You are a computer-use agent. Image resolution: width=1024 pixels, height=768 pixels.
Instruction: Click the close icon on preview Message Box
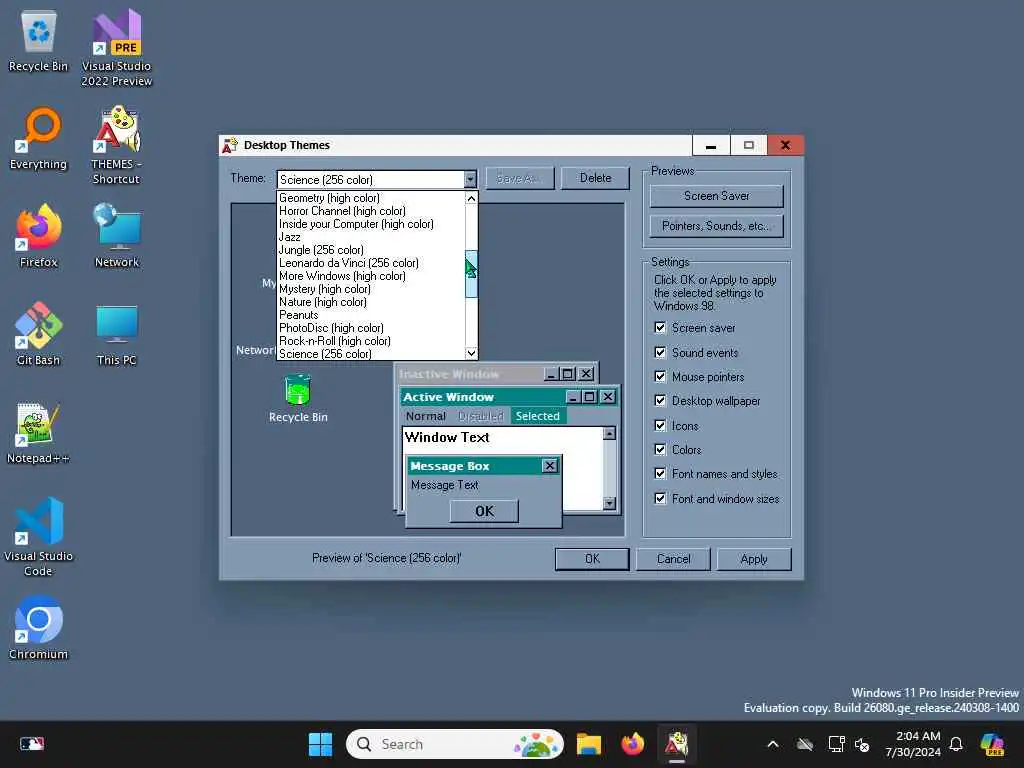click(550, 466)
